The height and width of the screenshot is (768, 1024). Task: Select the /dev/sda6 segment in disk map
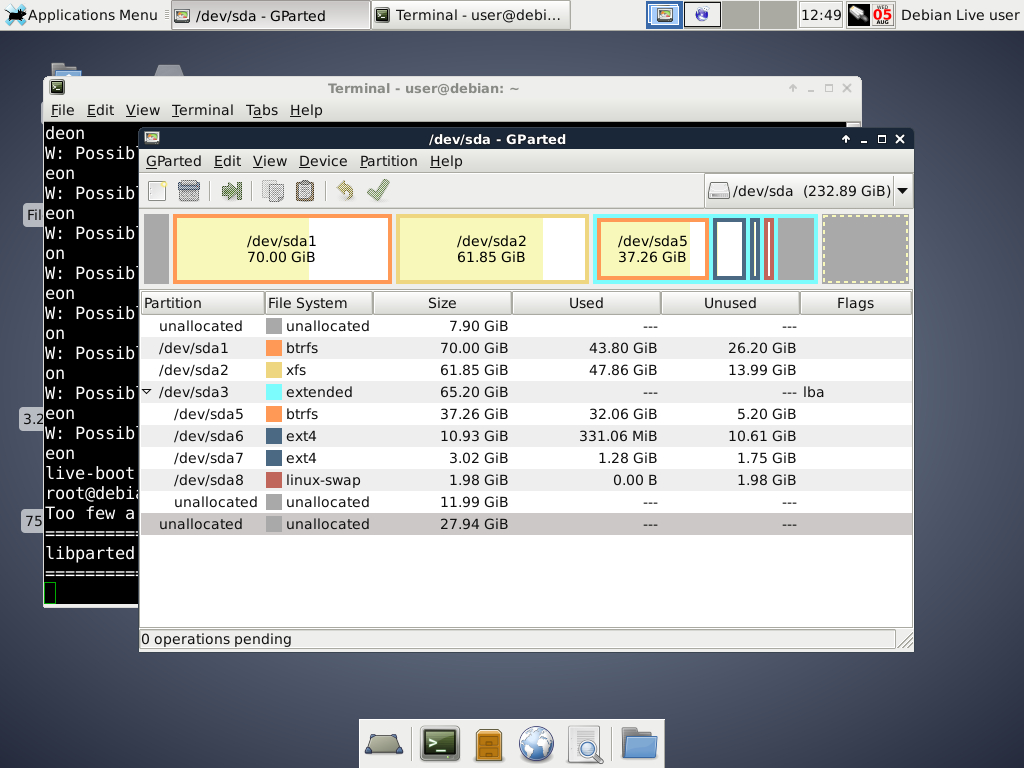tap(729, 249)
